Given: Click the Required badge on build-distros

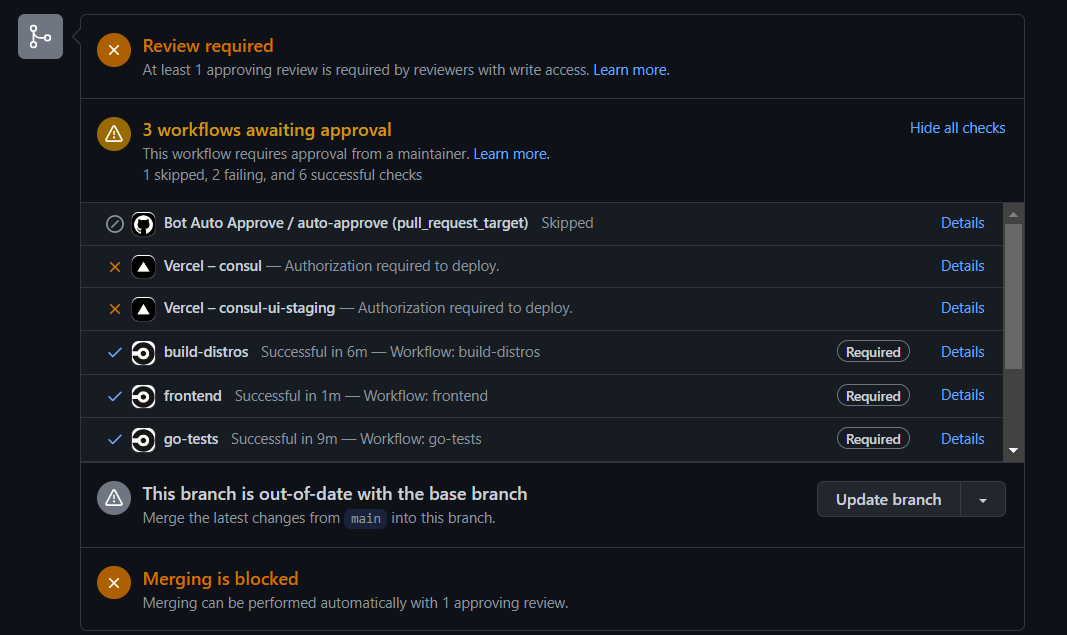Looking at the screenshot, I should [x=873, y=352].
